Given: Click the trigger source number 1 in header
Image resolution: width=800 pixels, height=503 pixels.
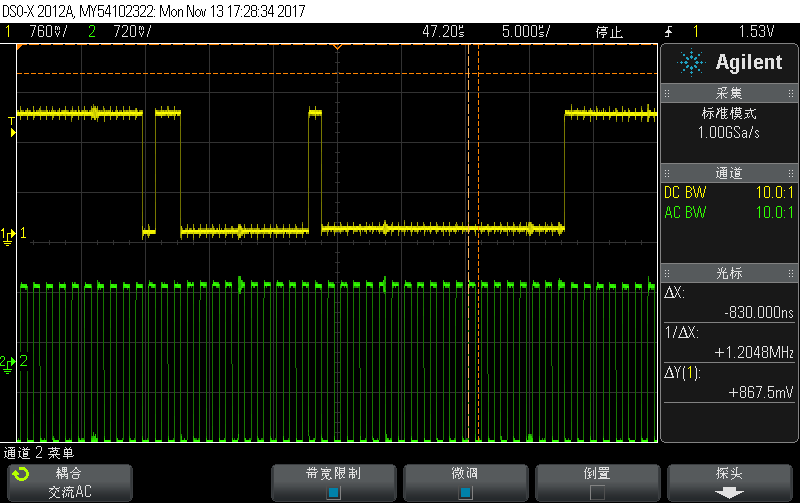Looking at the screenshot, I should point(696,32).
